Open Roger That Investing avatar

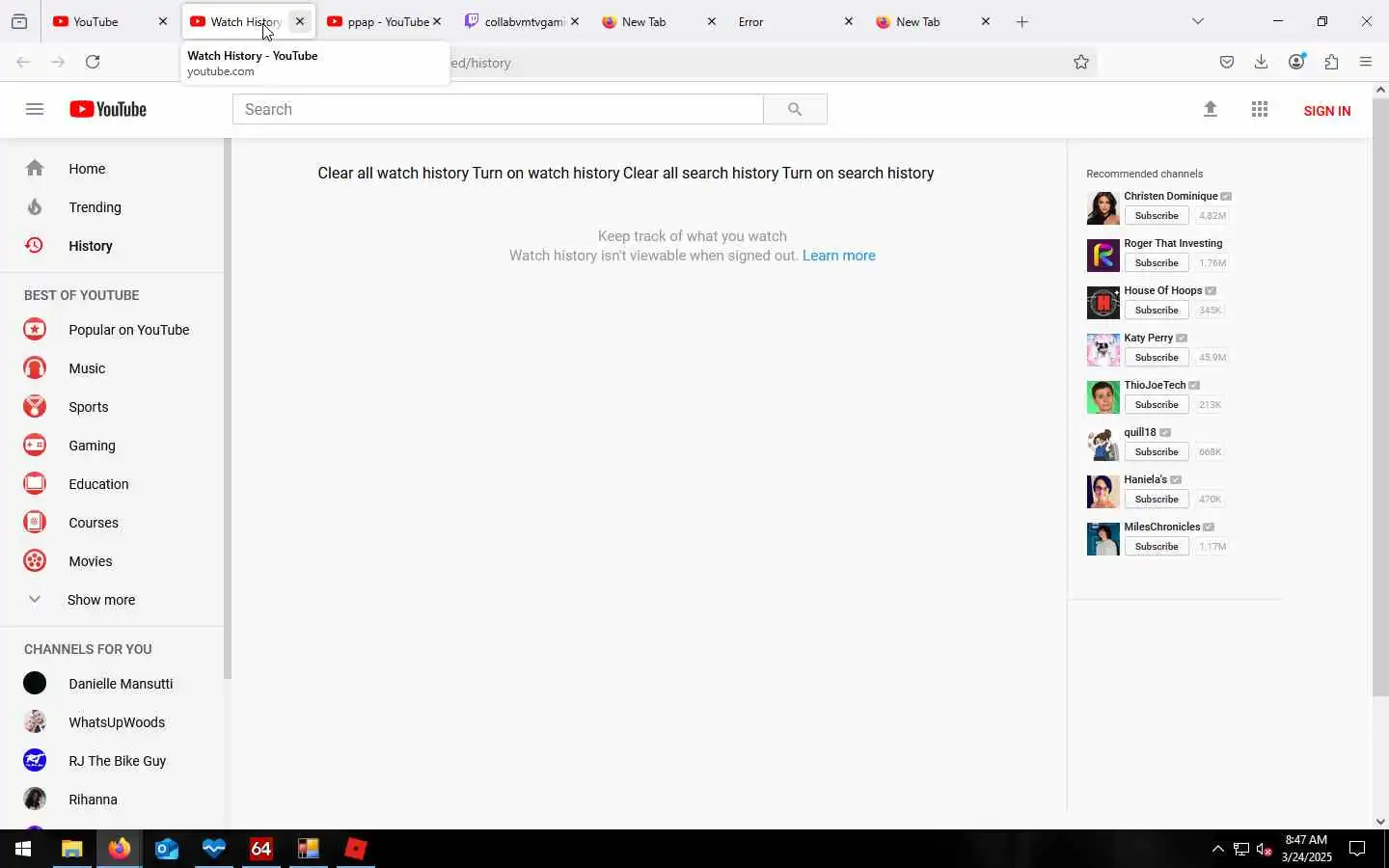tap(1103, 256)
